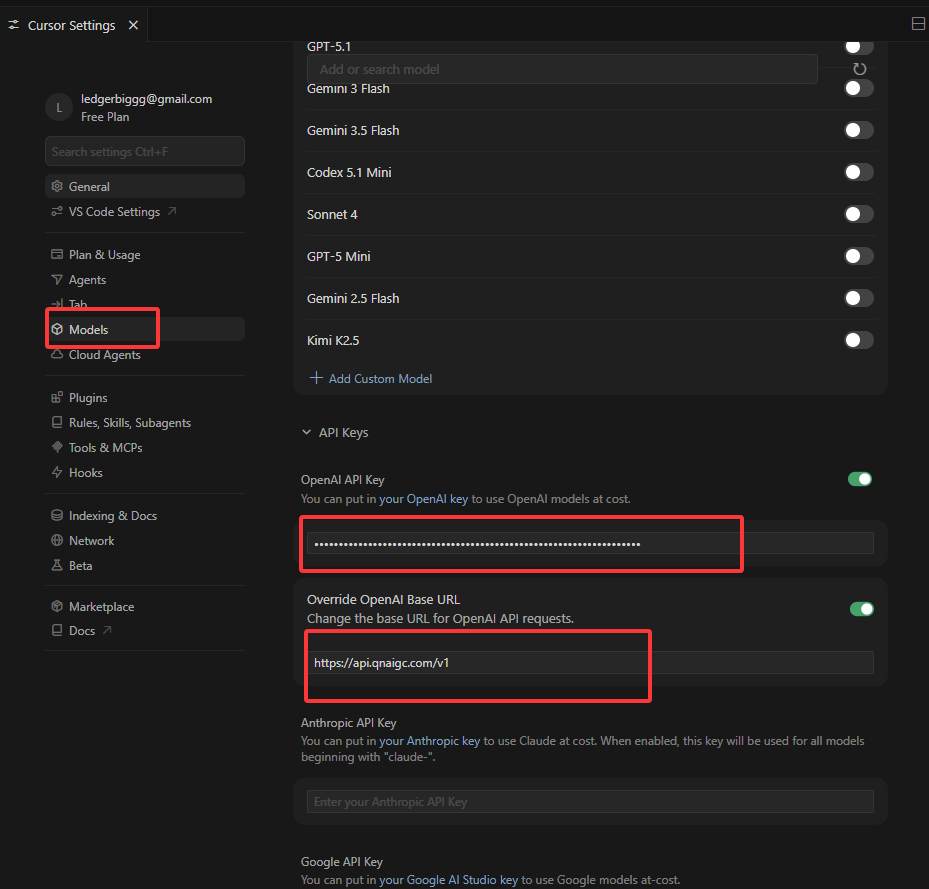Open the 'your Google AI Studio key' link
This screenshot has width=929, height=889.
click(x=448, y=880)
